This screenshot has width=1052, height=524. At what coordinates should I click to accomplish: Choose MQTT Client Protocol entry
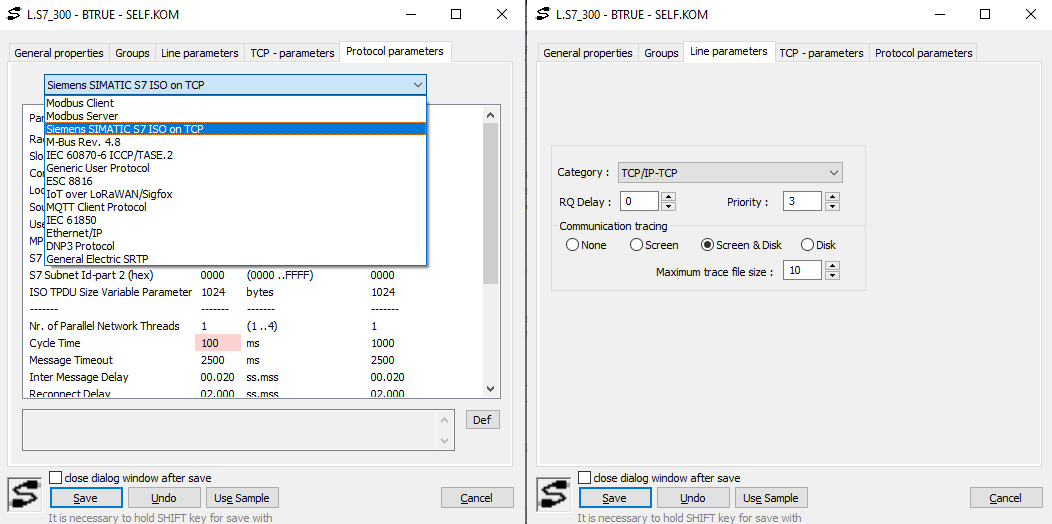[235, 207]
